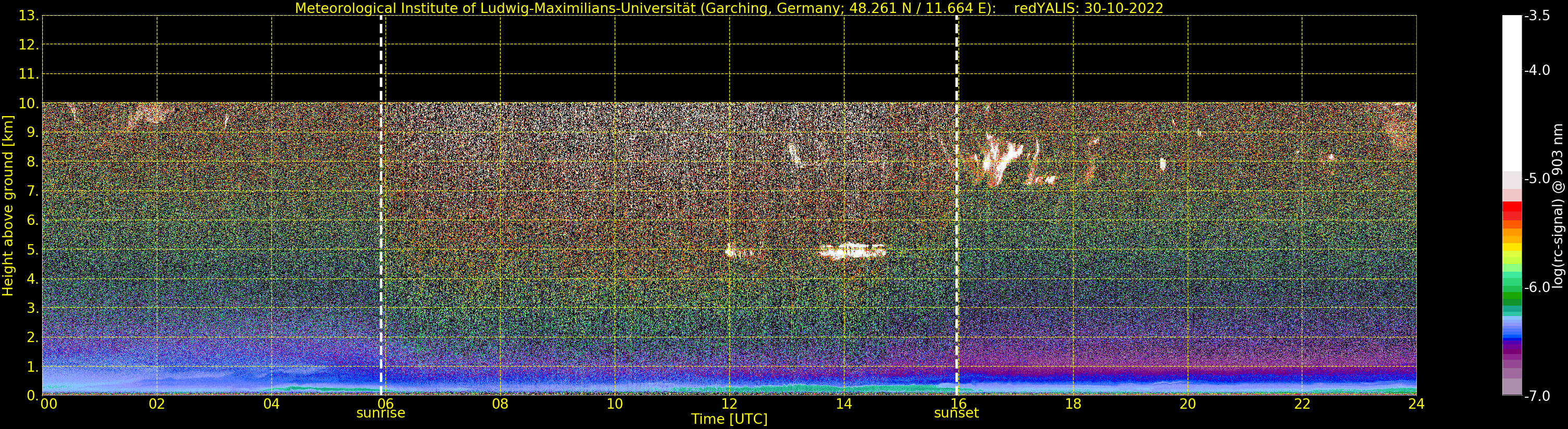Click the time tick label '06'

[x=386, y=404]
